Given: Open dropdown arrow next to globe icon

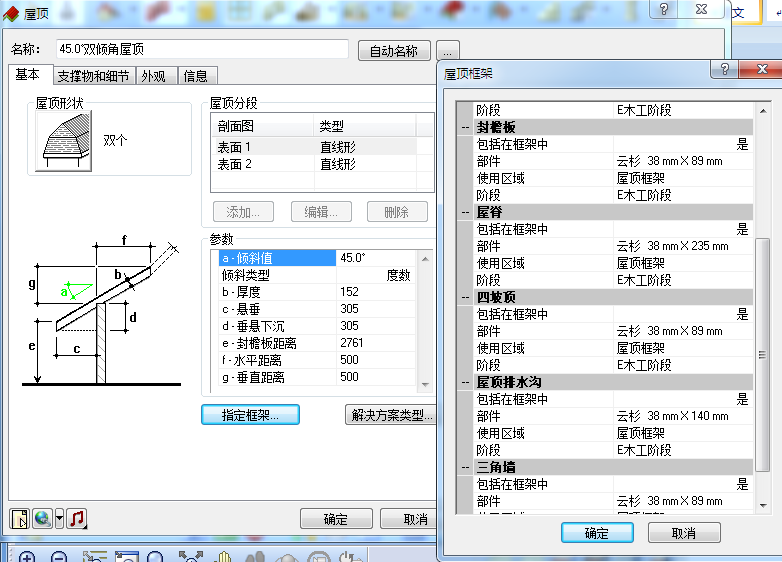Looking at the screenshot, I should [59, 518].
